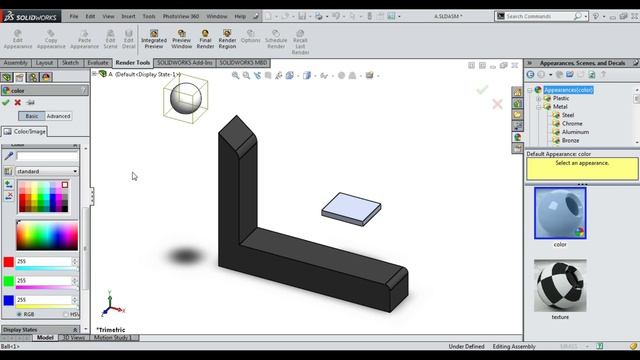Image resolution: width=640 pixels, height=360 pixels.
Task: Click the Add current color to swatch icon
Action: tap(9, 185)
